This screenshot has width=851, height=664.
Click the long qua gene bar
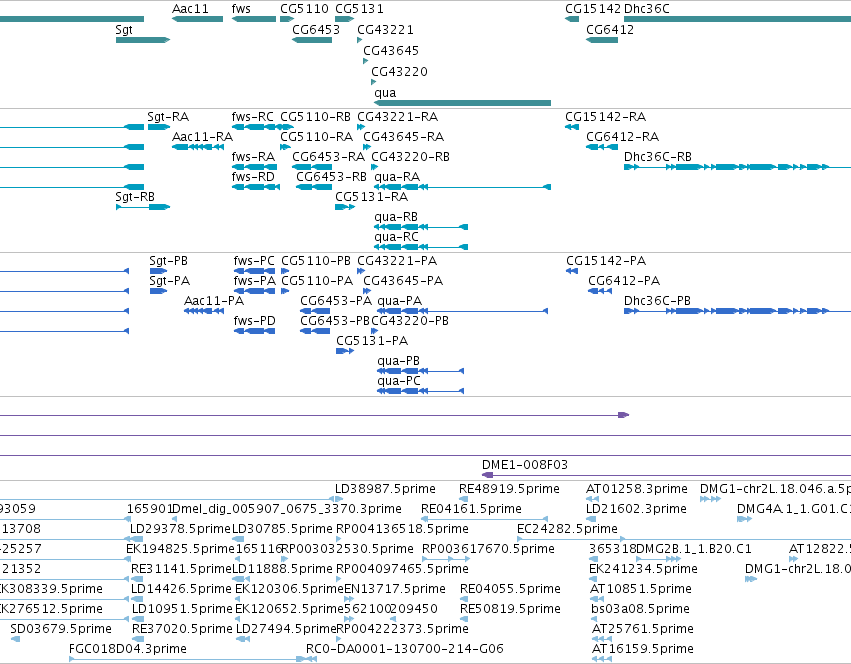coord(462,103)
